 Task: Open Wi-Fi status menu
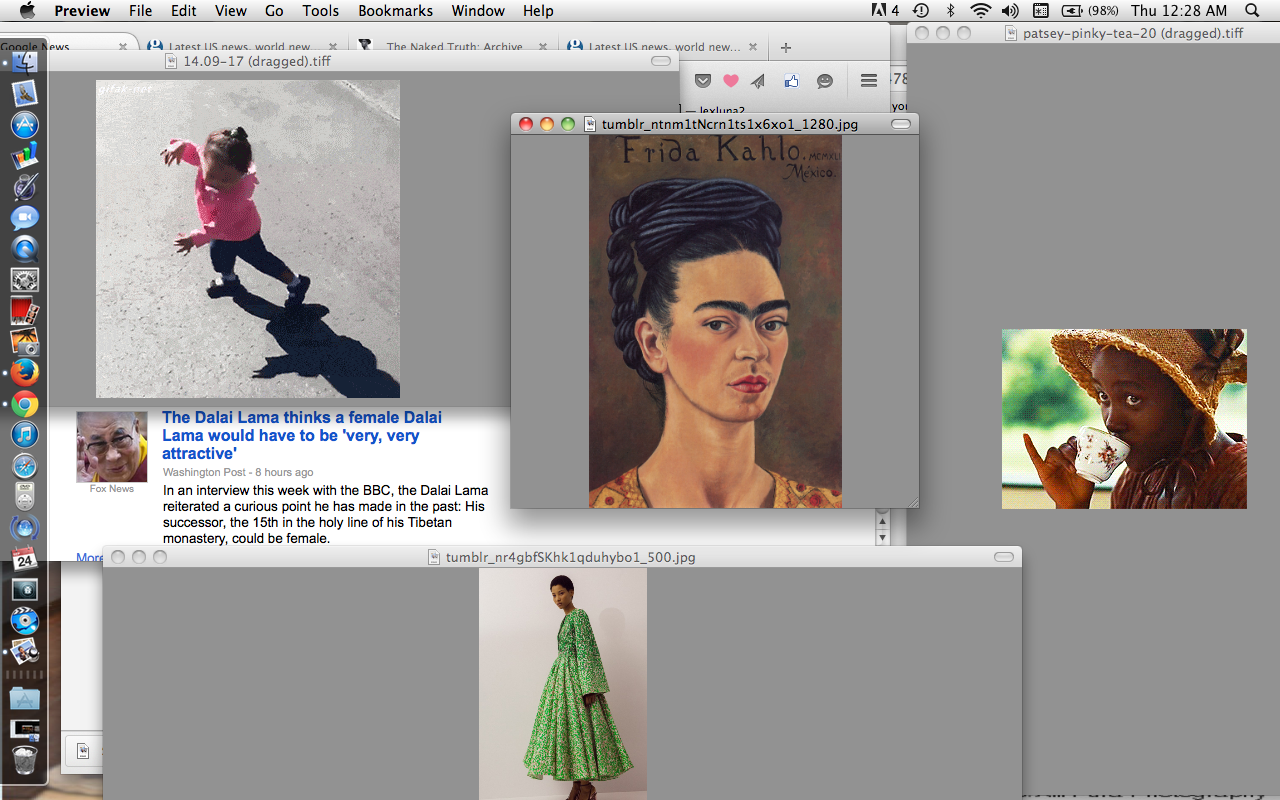(981, 11)
